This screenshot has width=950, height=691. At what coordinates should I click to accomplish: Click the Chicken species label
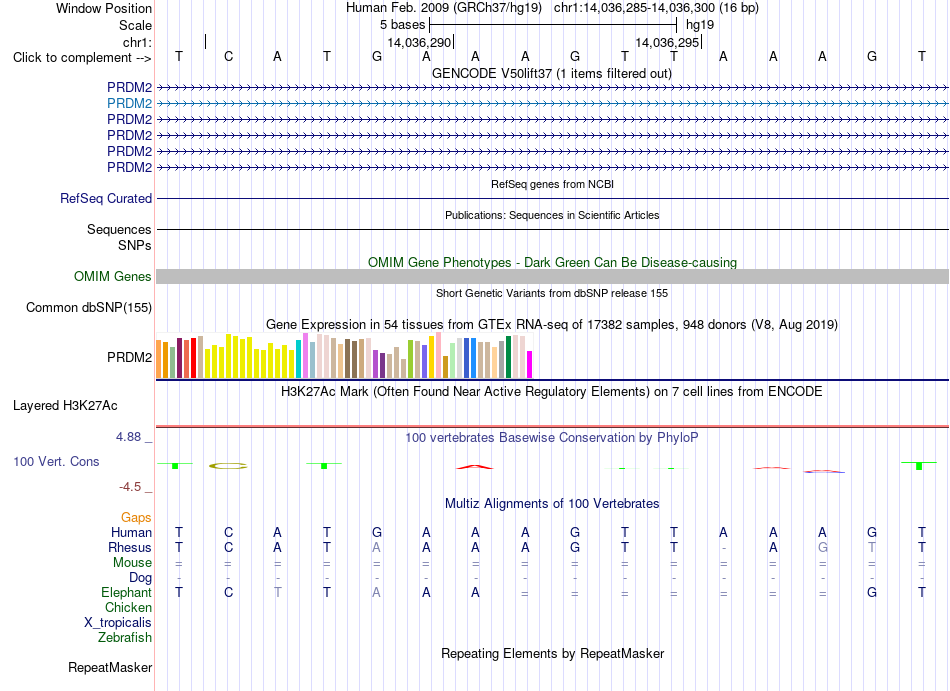(128, 607)
